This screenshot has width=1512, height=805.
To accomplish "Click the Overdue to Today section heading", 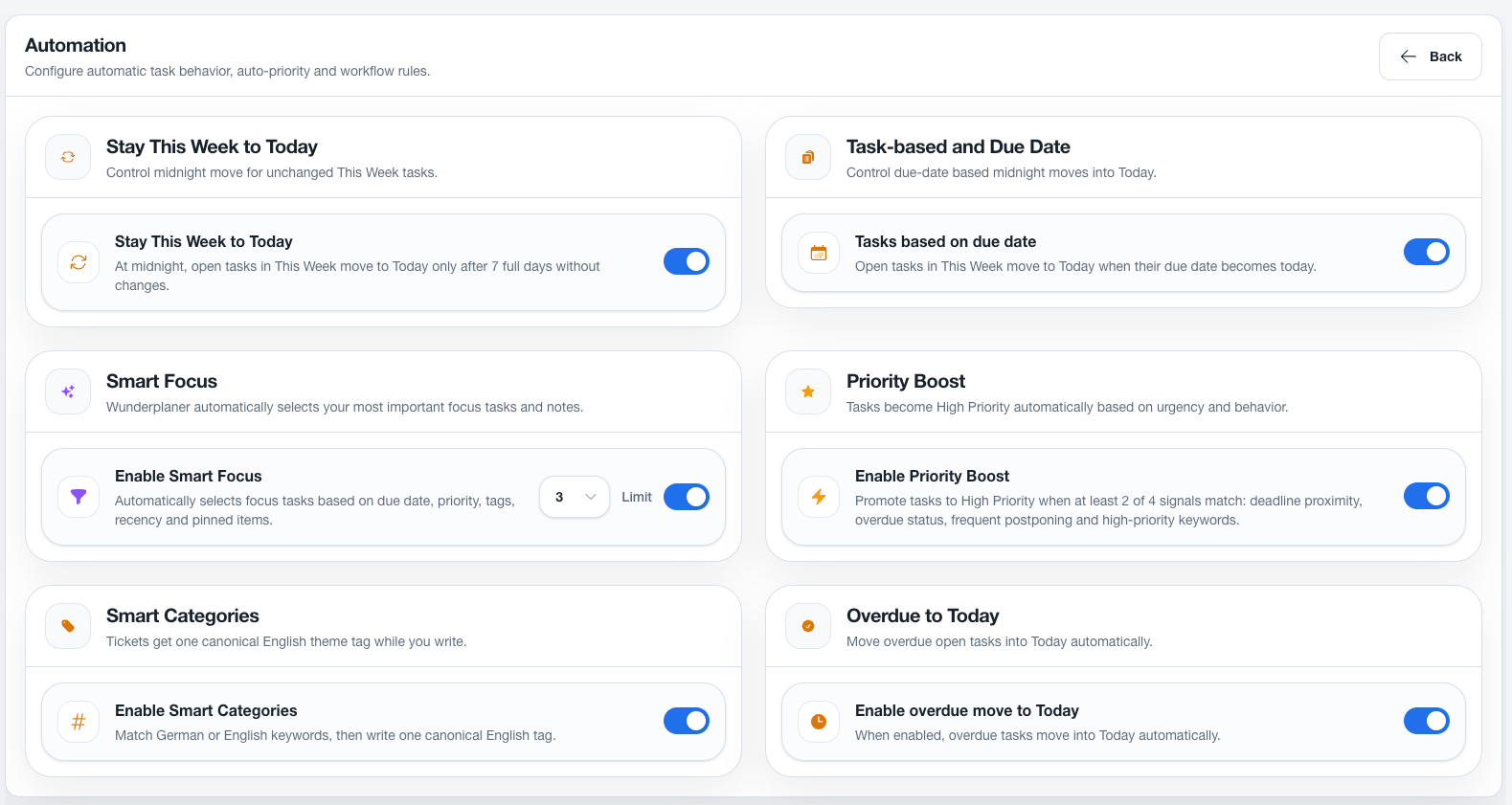I will [x=923, y=615].
